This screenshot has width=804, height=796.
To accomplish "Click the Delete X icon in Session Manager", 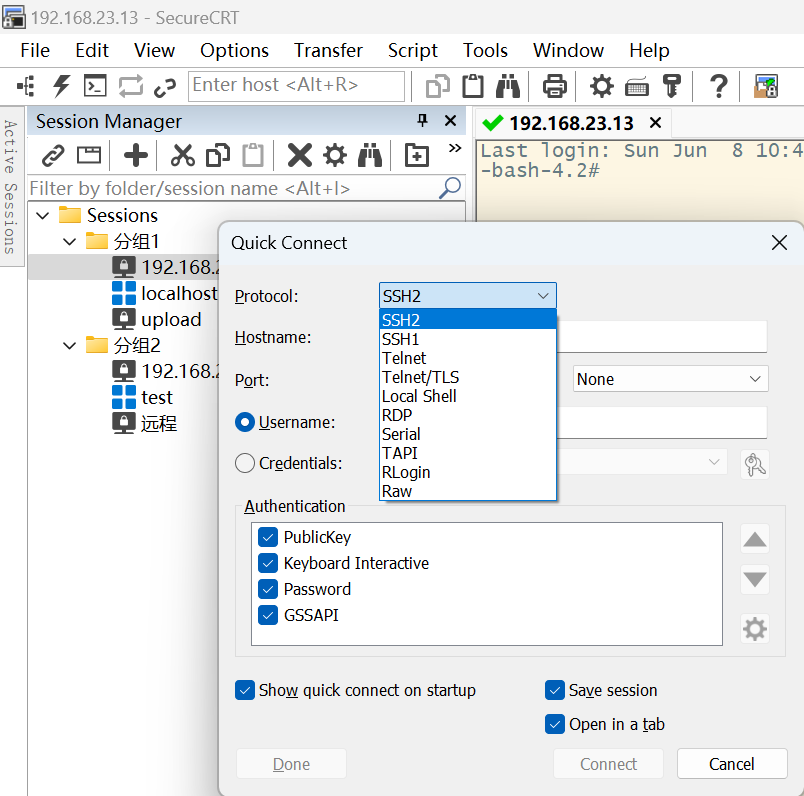I will point(300,155).
